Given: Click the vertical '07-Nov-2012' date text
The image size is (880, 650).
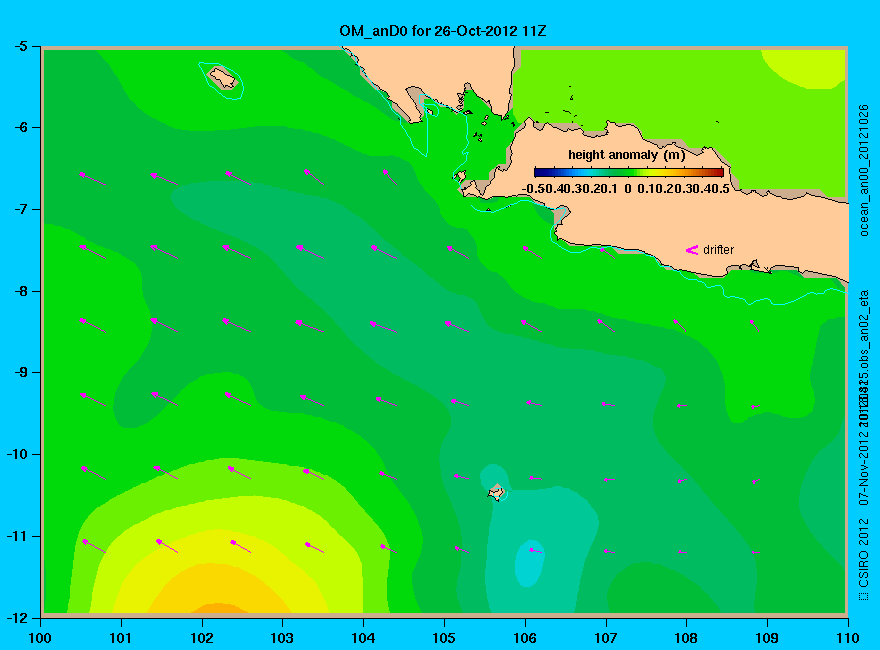Looking at the screenshot, I should [x=864, y=466].
